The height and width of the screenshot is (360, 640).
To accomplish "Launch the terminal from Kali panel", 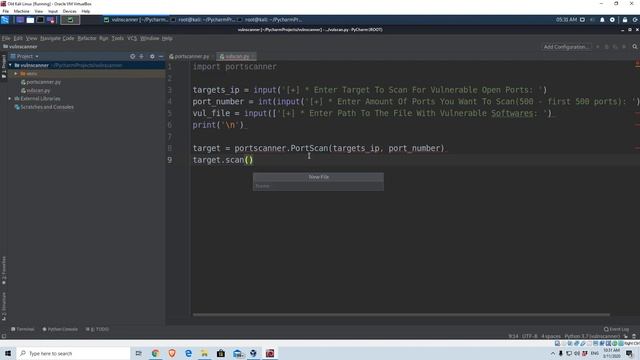I will tap(40, 20).
